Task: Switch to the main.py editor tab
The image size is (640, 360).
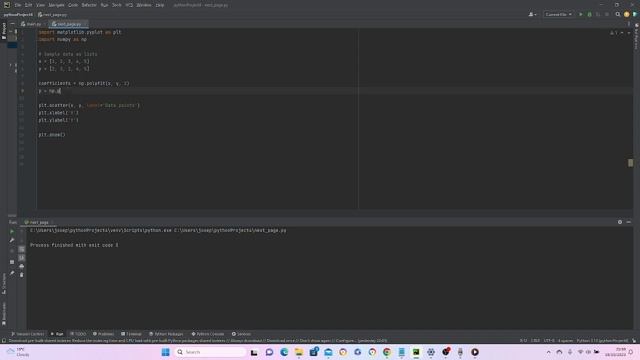Action: point(31,24)
